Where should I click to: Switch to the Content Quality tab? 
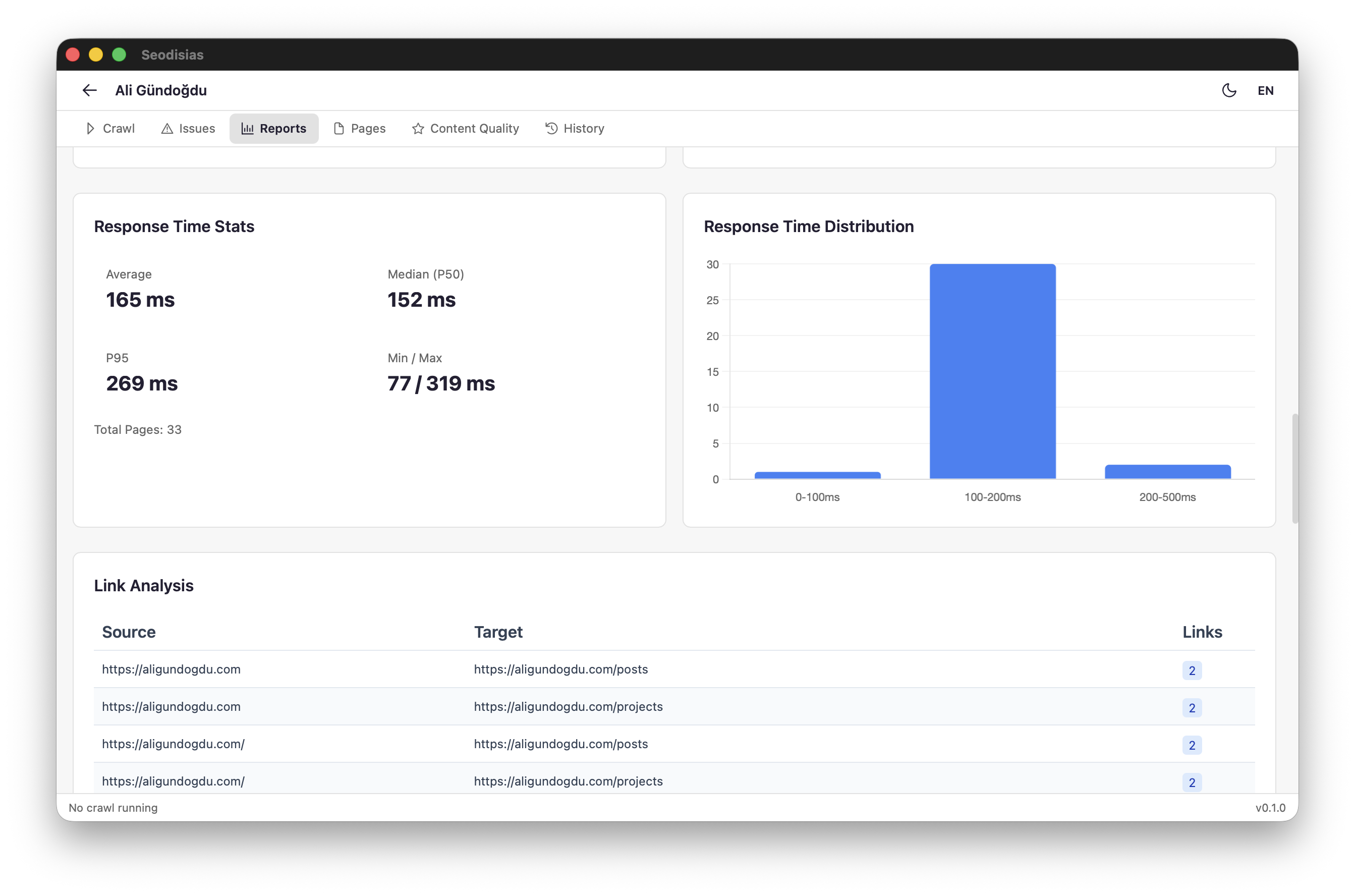pos(474,129)
